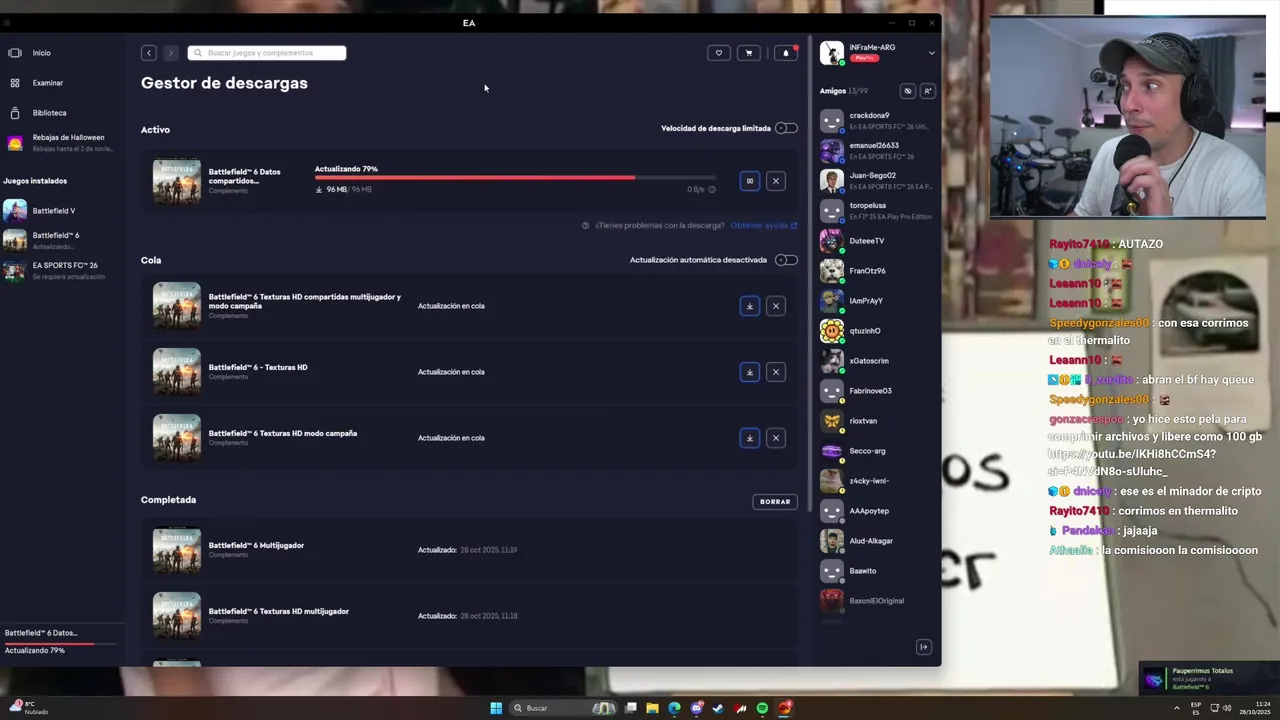Image resolution: width=1280 pixels, height=720 pixels.
Task: Cancel the active Datos compartidos download
Action: tap(776, 181)
